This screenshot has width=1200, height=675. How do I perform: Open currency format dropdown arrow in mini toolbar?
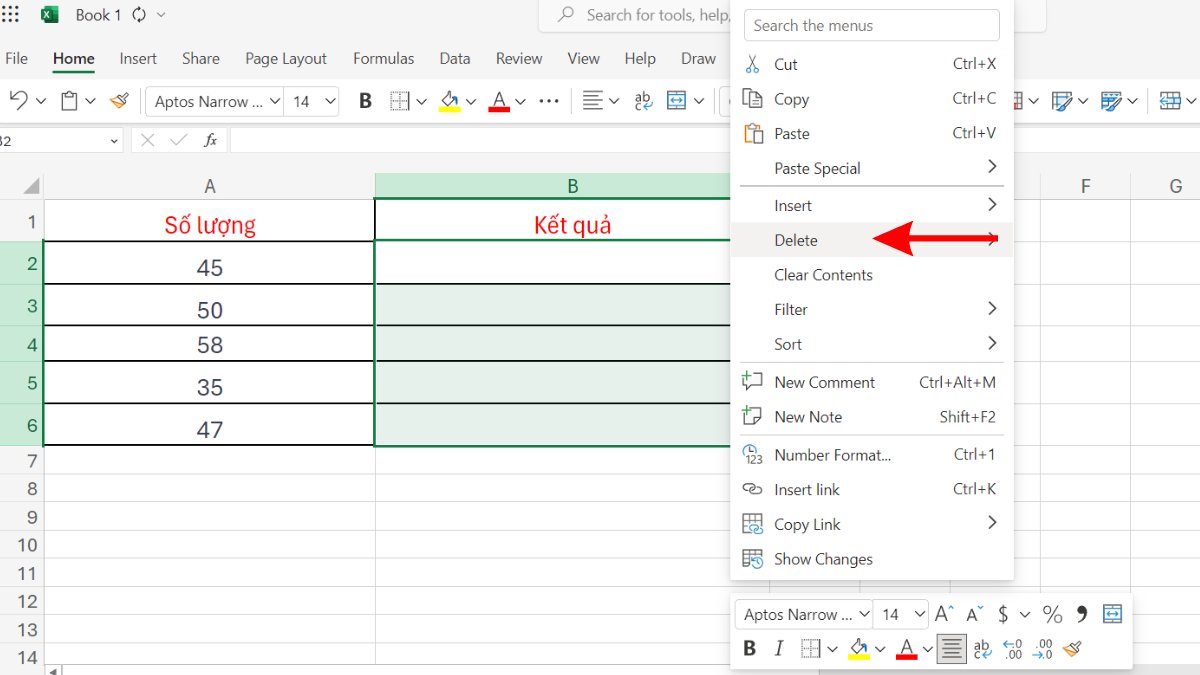tap(1025, 614)
